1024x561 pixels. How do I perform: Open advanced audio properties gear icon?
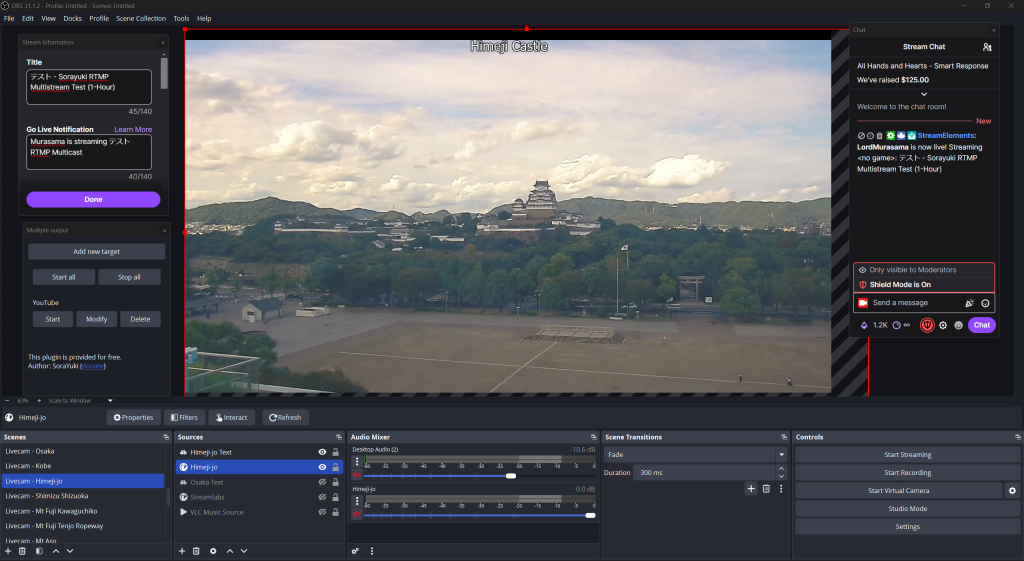pyautogui.click(x=355, y=551)
